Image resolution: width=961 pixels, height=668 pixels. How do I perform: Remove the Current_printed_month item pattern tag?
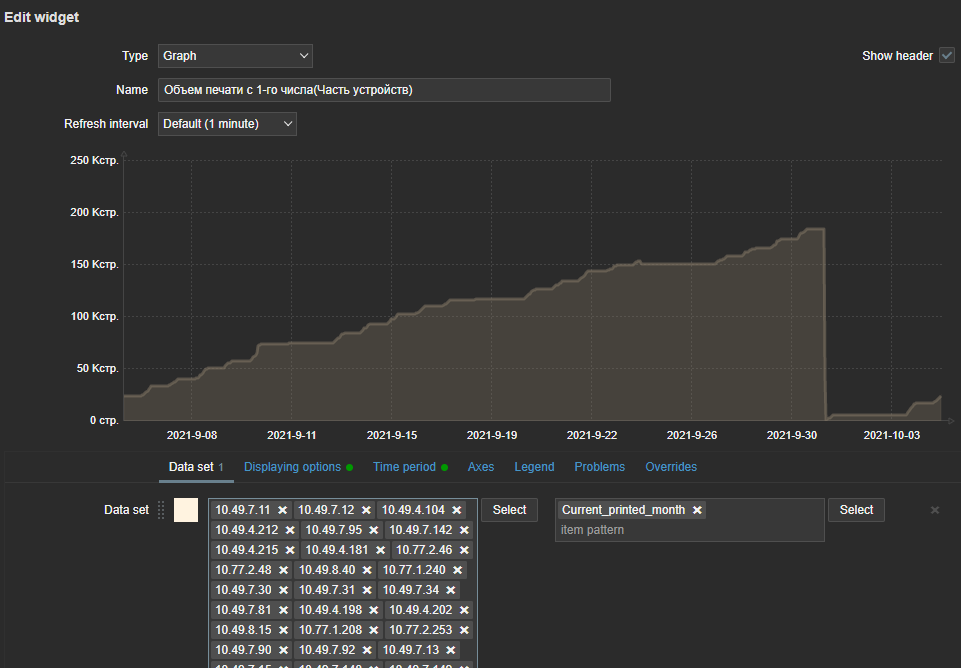coord(697,510)
